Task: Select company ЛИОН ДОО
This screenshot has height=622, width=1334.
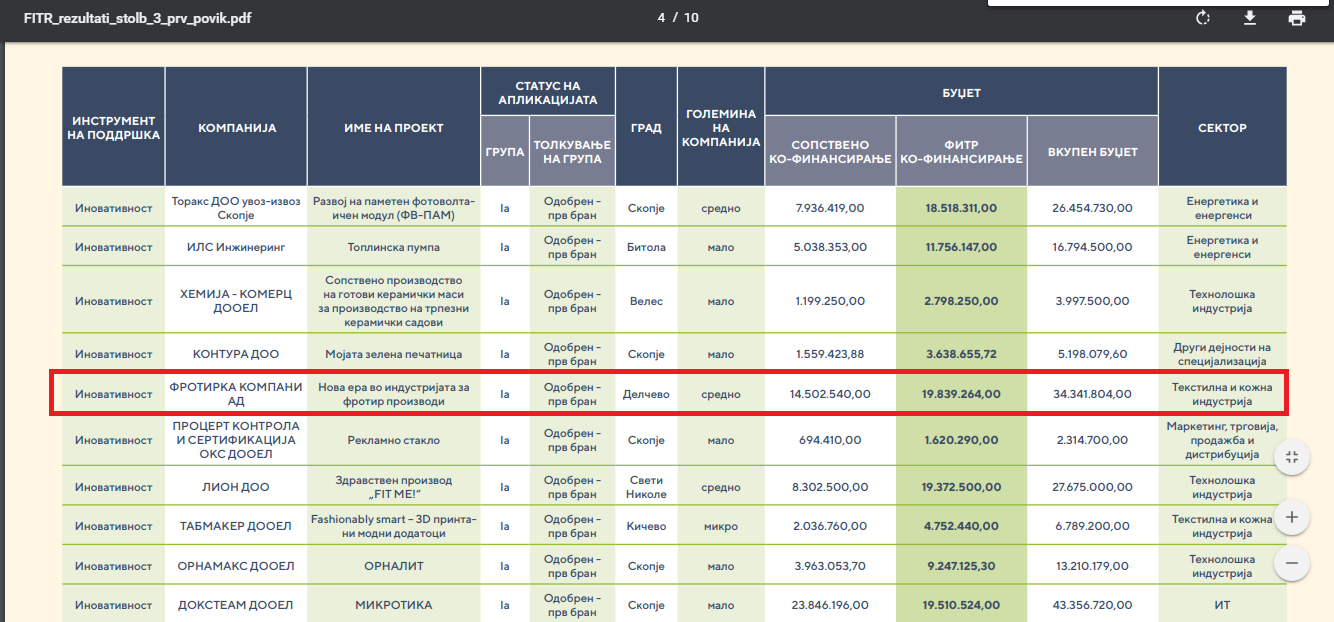Action: click(x=237, y=487)
